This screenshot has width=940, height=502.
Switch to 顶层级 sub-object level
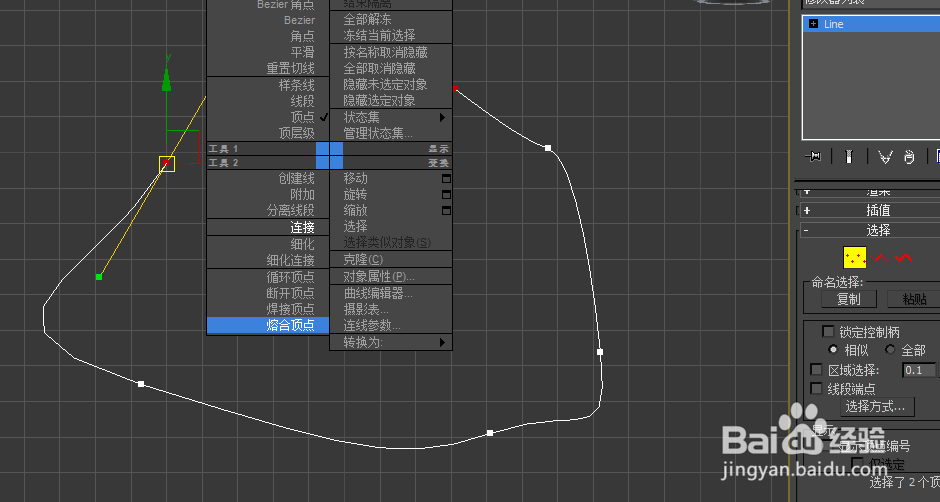(268, 133)
